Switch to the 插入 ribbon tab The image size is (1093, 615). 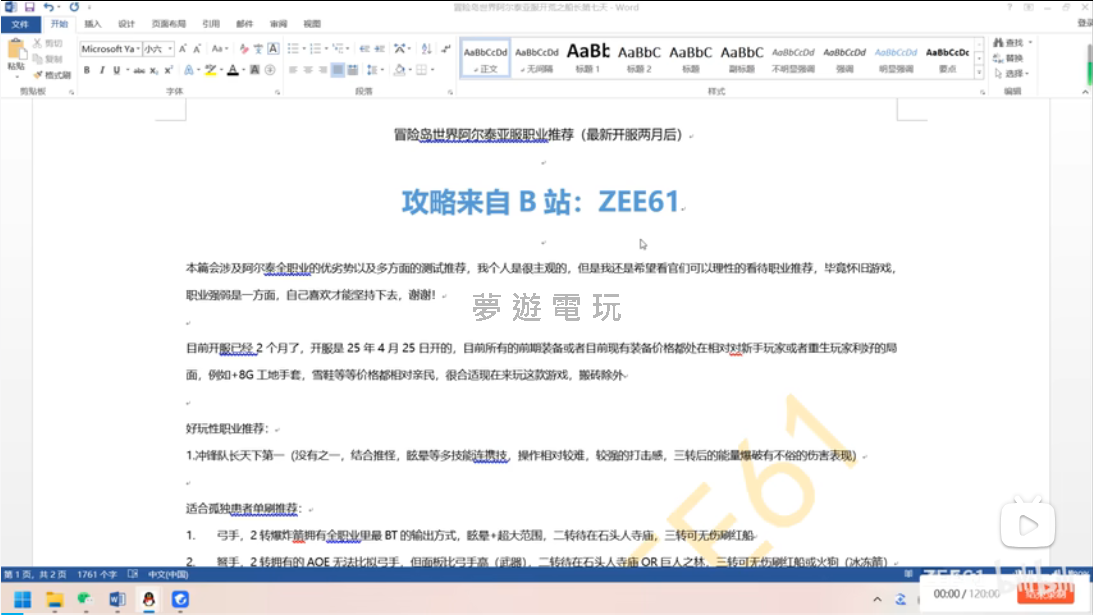pos(92,23)
